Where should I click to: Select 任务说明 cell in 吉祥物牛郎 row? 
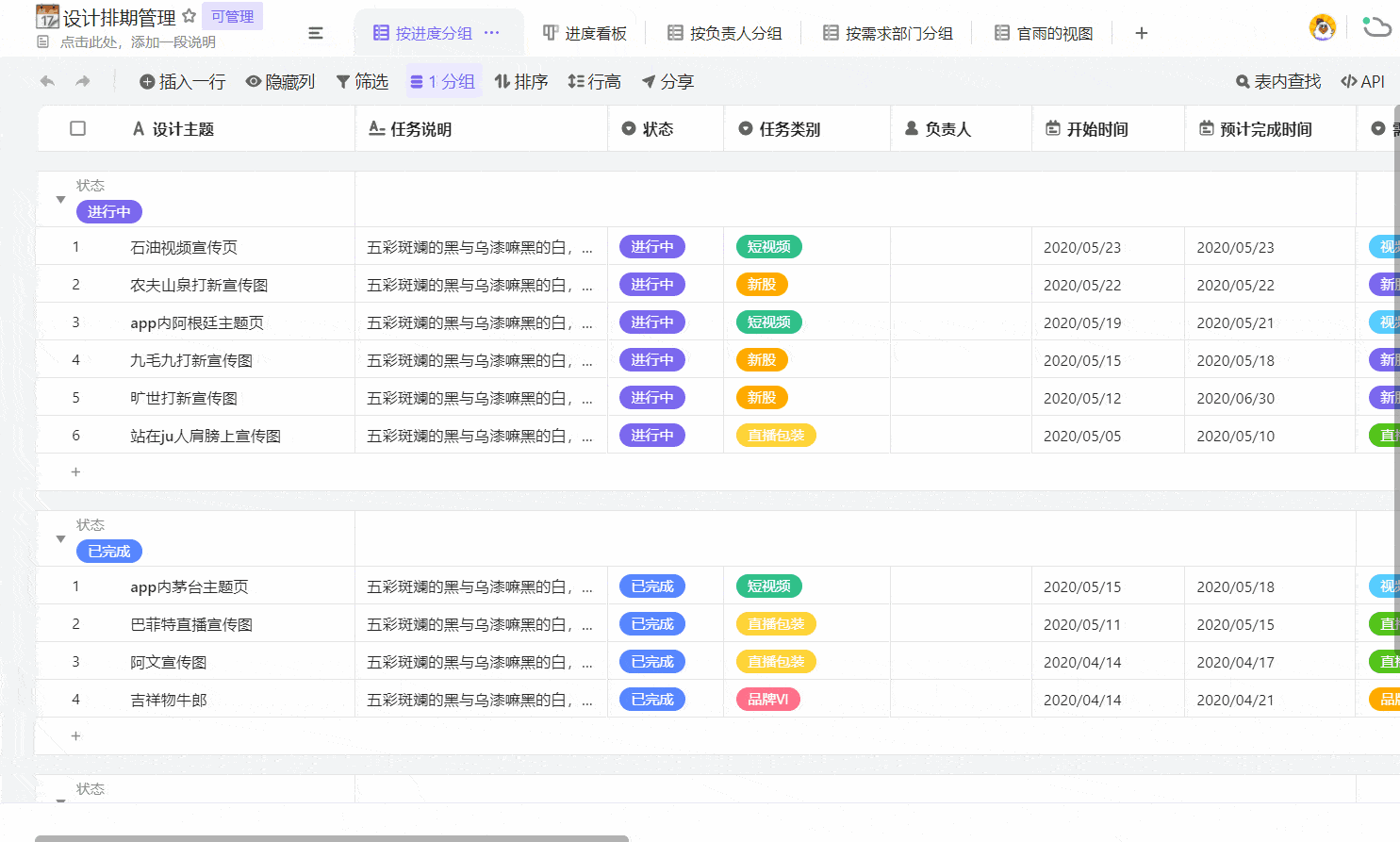pos(481,700)
